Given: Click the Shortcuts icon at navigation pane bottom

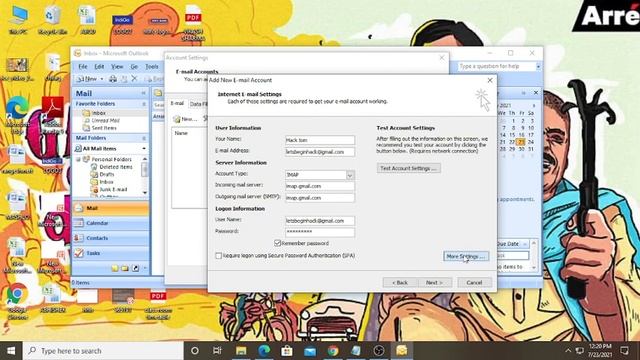Looking at the screenshot, I should pyautogui.click(x=135, y=268).
